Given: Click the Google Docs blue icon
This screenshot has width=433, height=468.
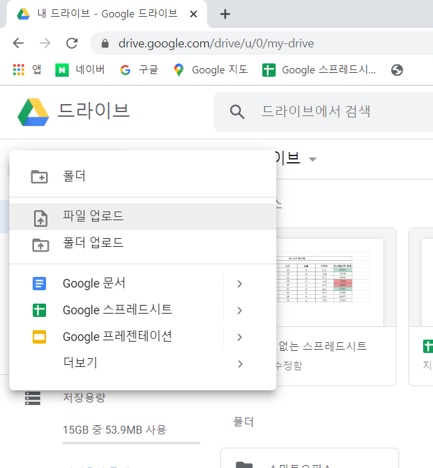Looking at the screenshot, I should [39, 284].
